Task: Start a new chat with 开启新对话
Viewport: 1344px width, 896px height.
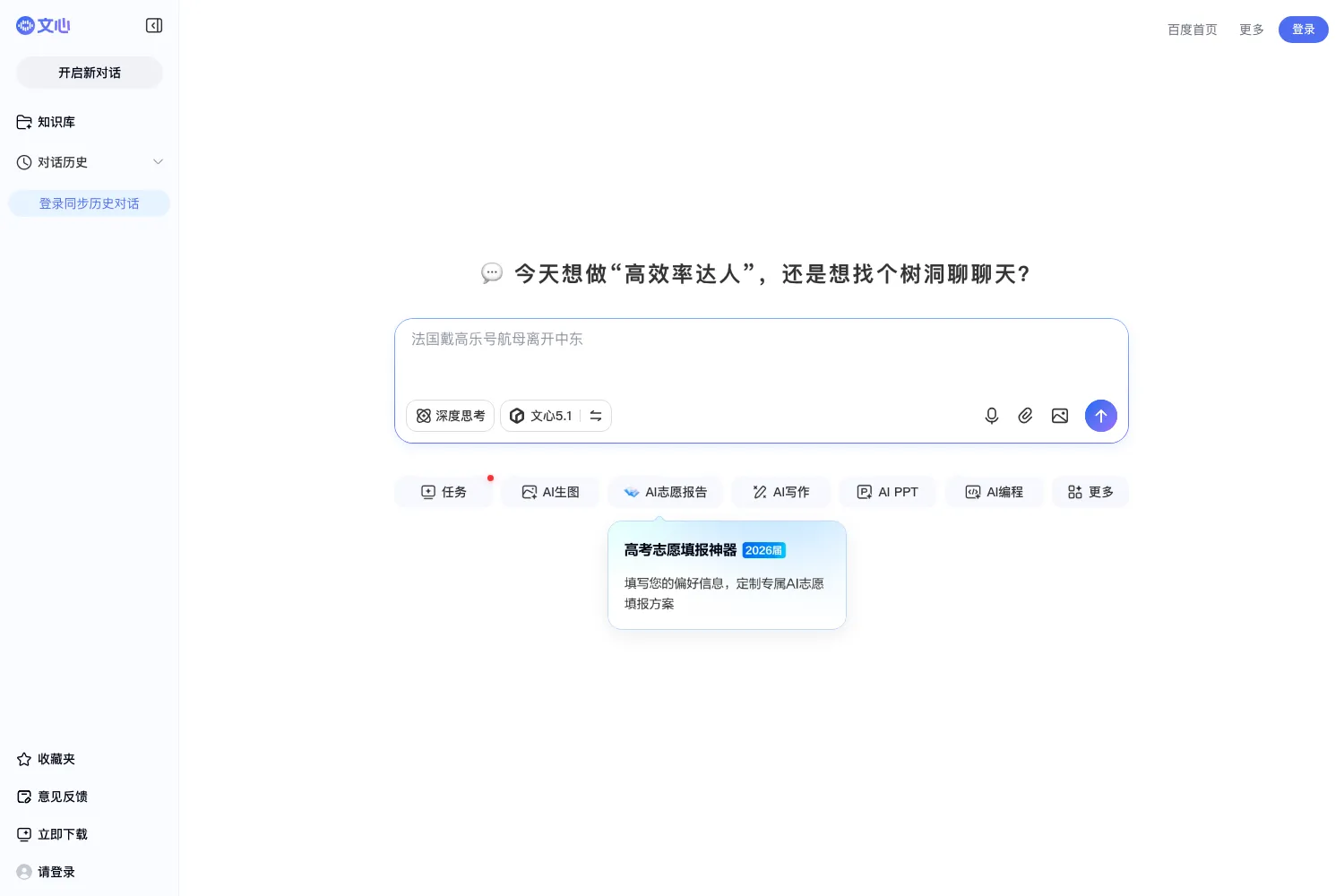Action: tap(90, 73)
